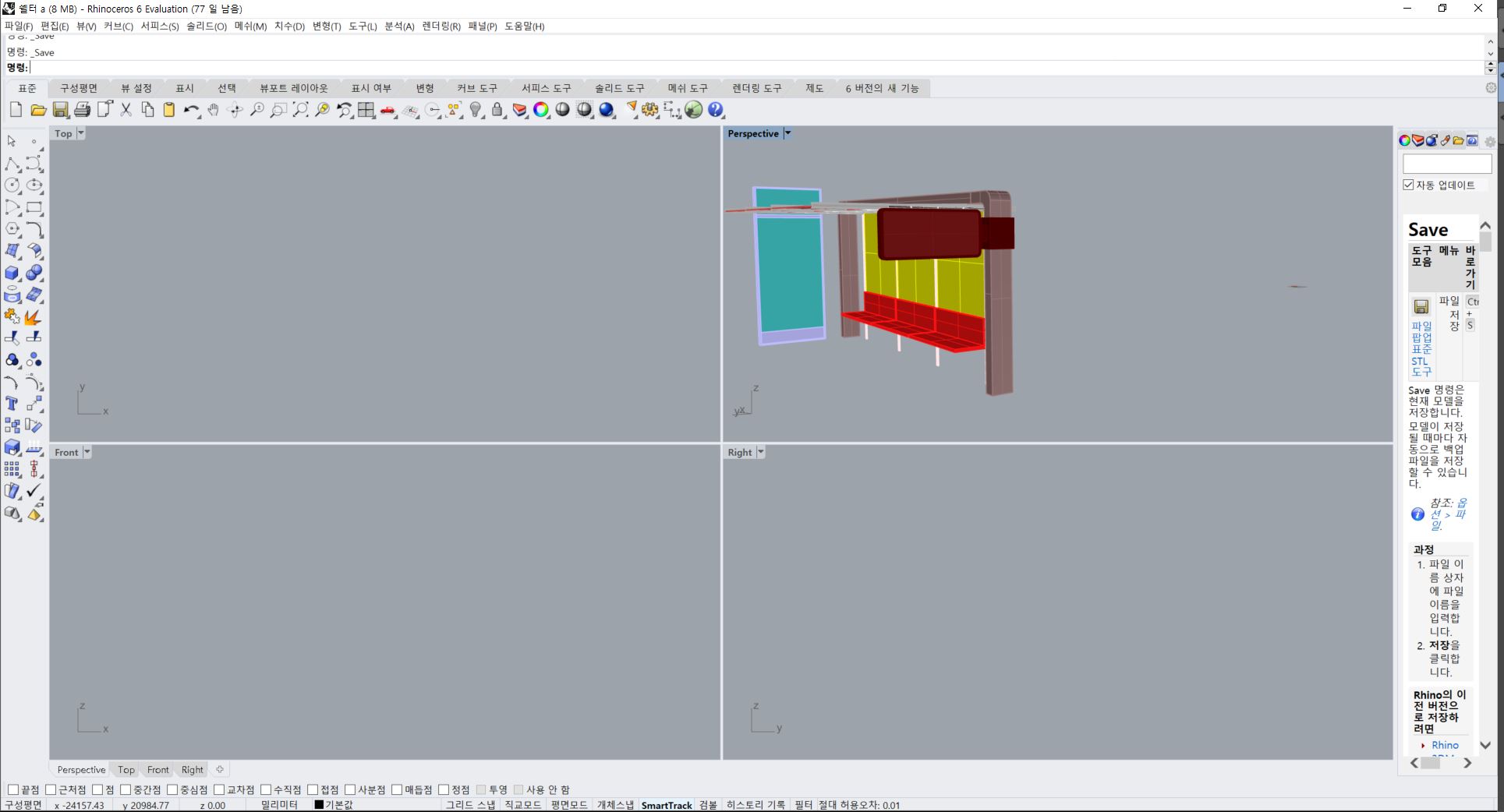
Task: Click the blue render sphere icon
Action: [x=607, y=110]
